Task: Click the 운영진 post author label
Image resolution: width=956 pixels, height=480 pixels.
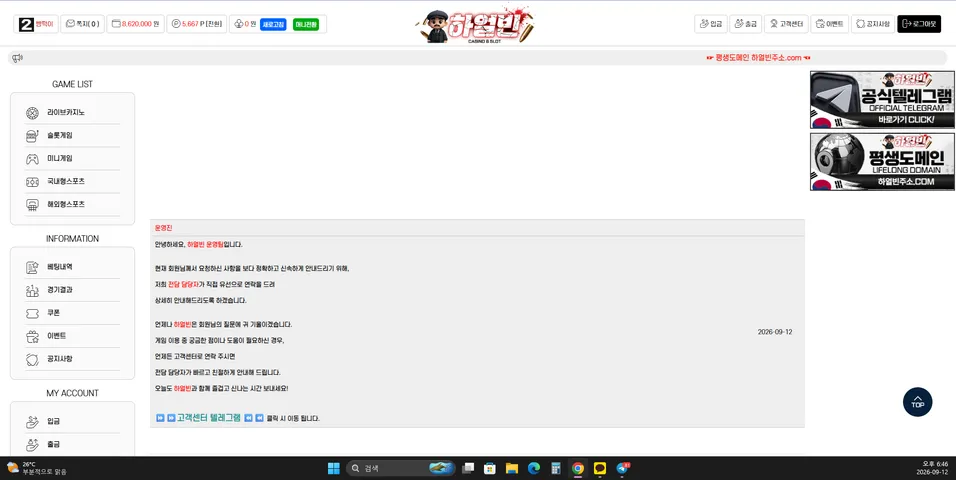Action: coord(163,227)
